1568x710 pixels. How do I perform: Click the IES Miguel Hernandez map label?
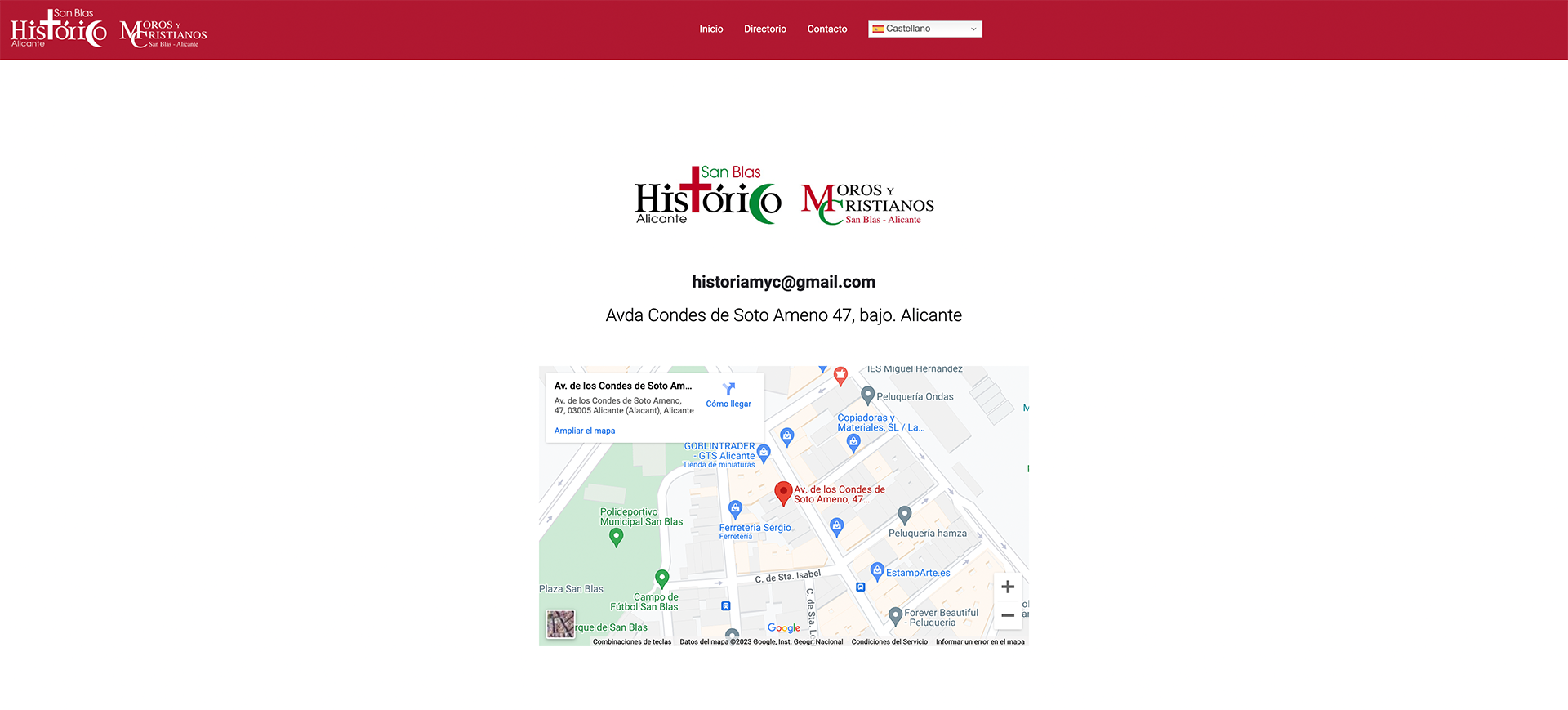[x=915, y=369]
